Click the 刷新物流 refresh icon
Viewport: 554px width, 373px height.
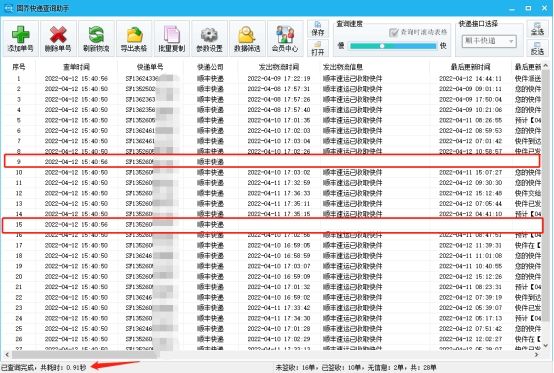click(96, 38)
